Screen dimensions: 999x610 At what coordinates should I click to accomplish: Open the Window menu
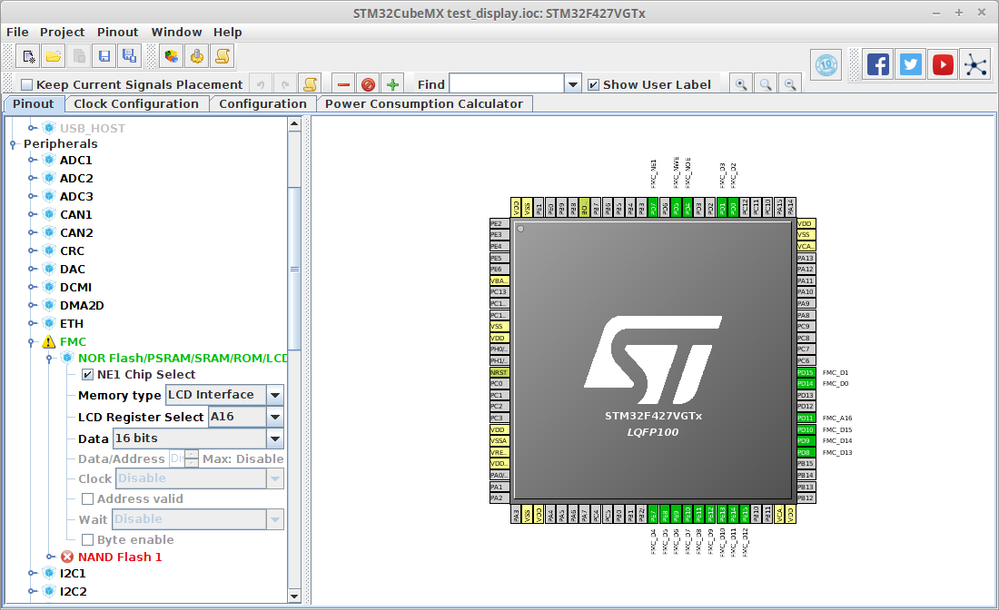tap(176, 32)
